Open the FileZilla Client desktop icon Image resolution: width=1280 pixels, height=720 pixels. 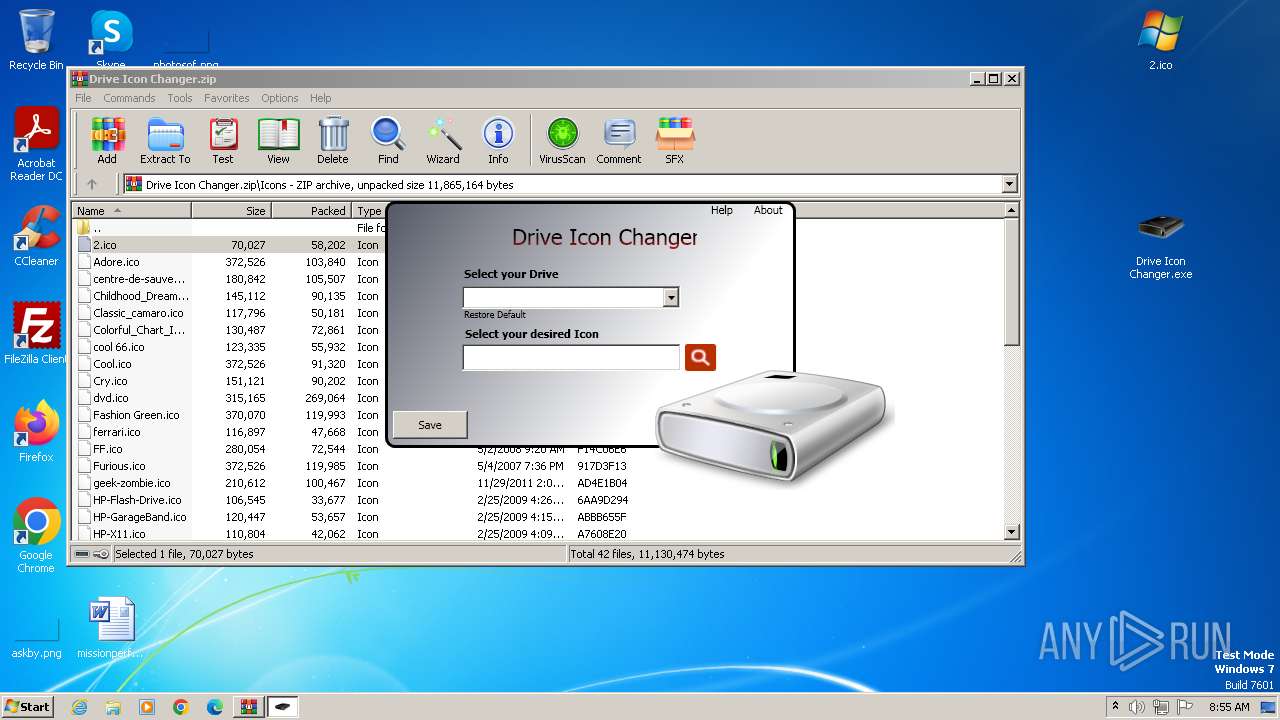pyautogui.click(x=36, y=334)
